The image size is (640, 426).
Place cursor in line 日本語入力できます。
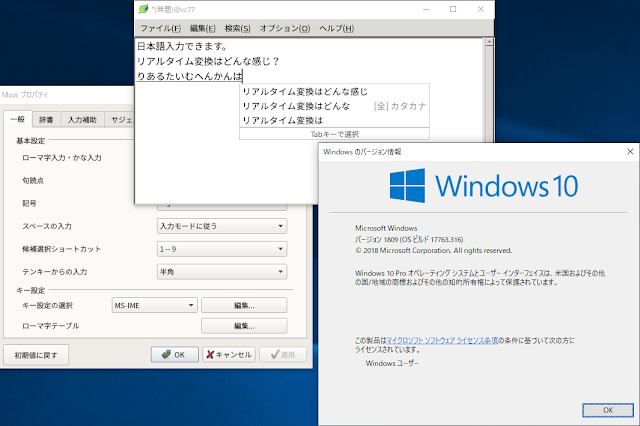pyautogui.click(x=182, y=46)
